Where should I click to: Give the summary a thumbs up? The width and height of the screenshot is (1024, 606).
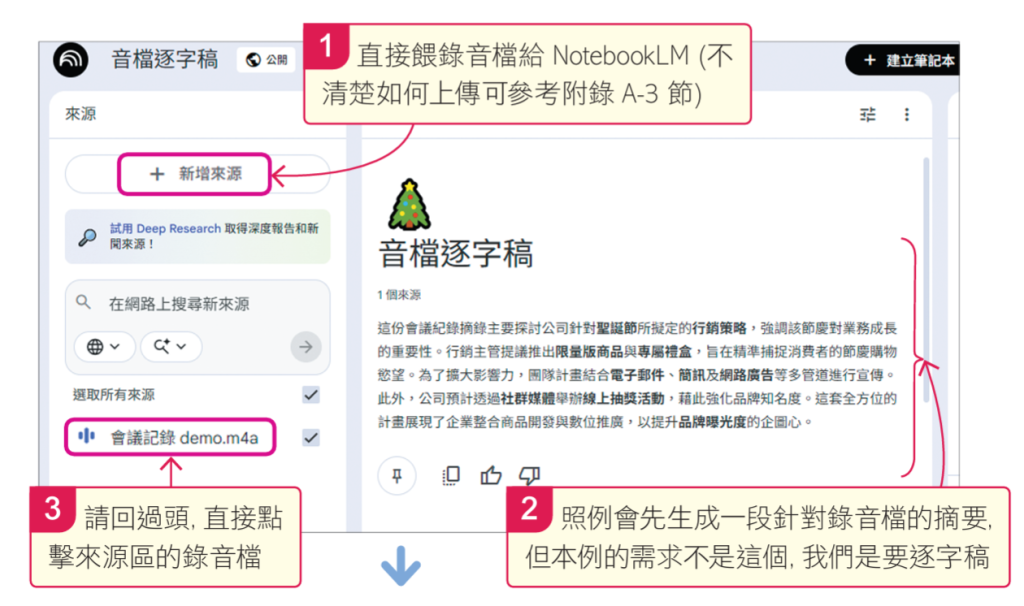(490, 475)
